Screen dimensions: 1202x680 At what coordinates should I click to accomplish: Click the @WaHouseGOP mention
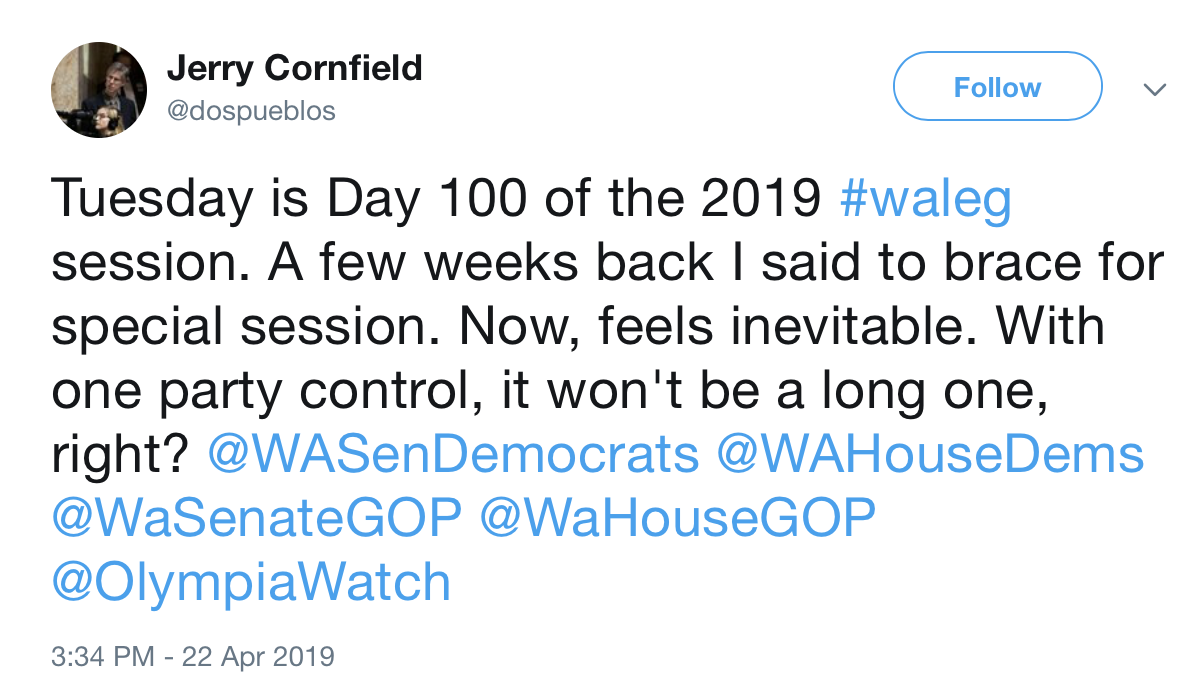pos(678,518)
